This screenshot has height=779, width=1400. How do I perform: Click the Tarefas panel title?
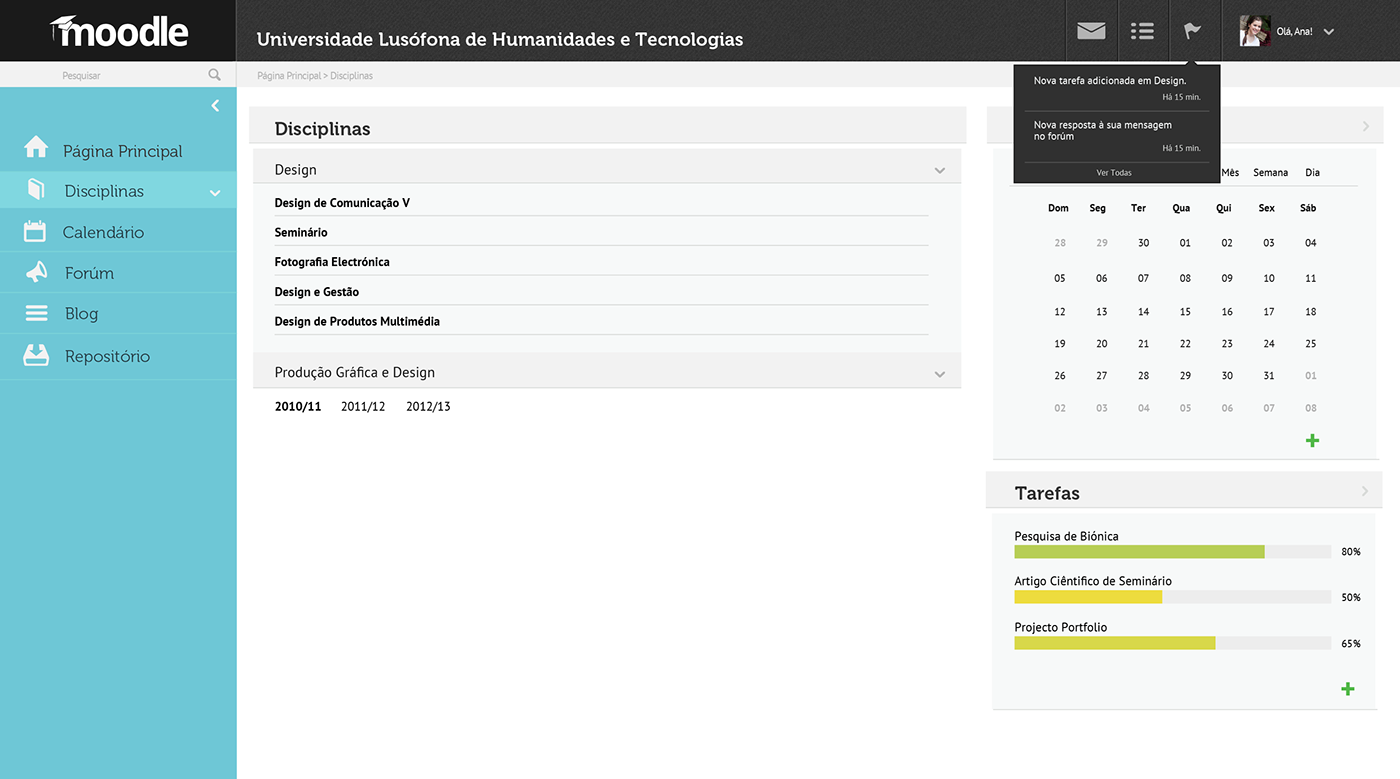[x=1047, y=493]
